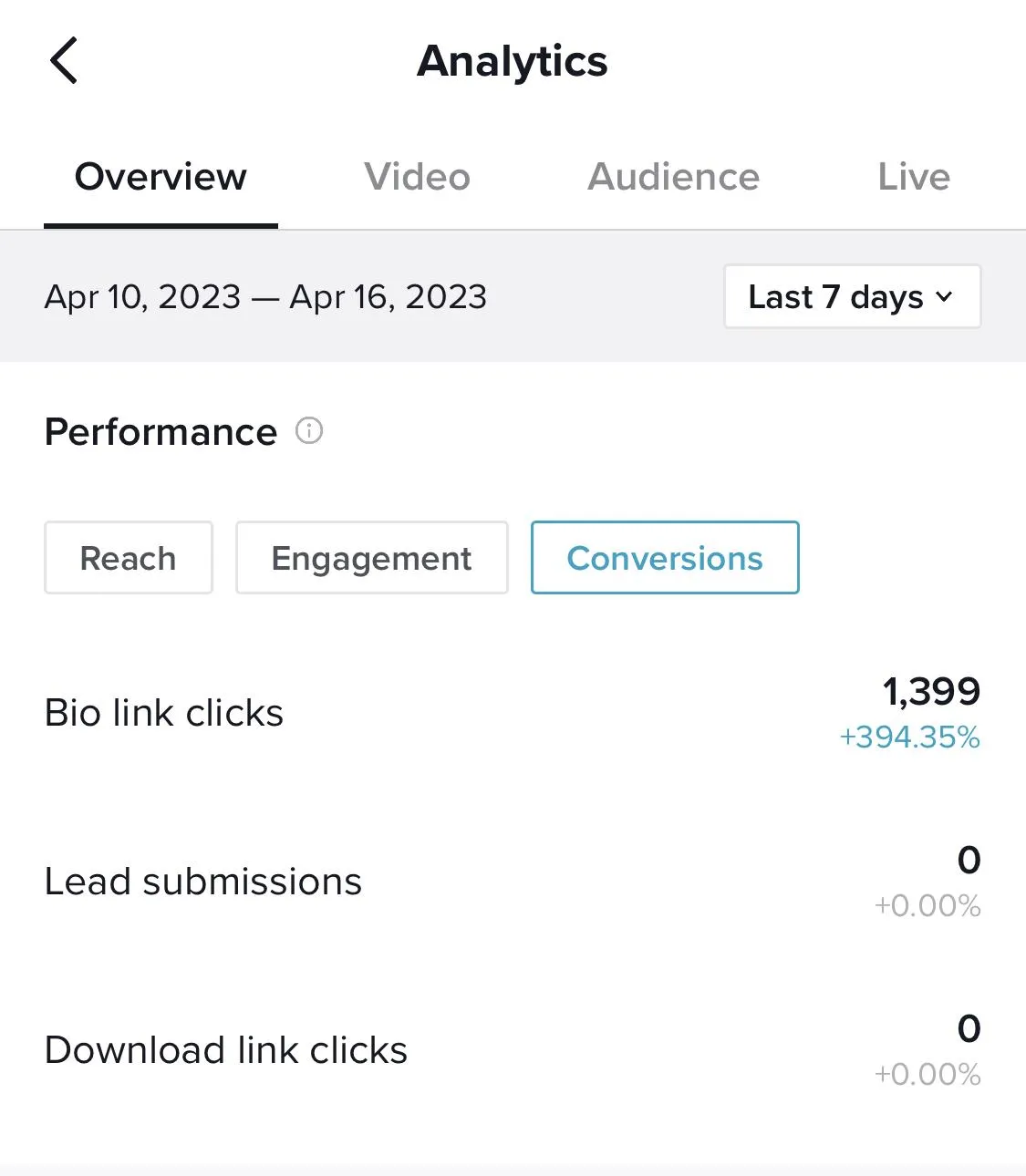Tap the back arrow icon
Image resolution: width=1026 pixels, height=1176 pixels.
click(x=64, y=61)
